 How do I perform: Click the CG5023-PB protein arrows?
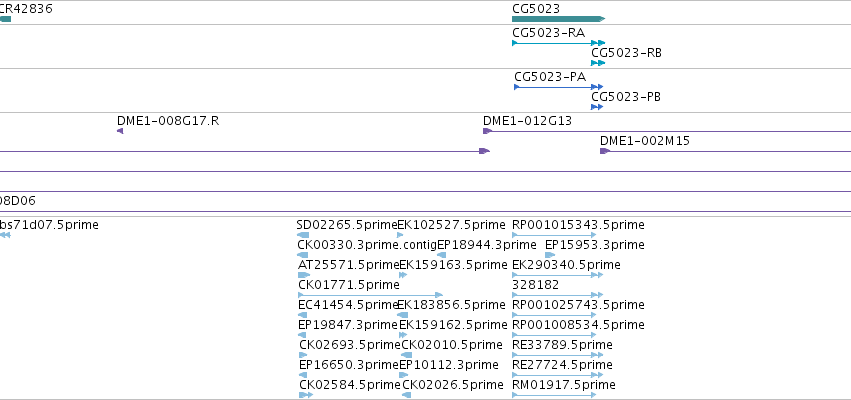point(597,107)
